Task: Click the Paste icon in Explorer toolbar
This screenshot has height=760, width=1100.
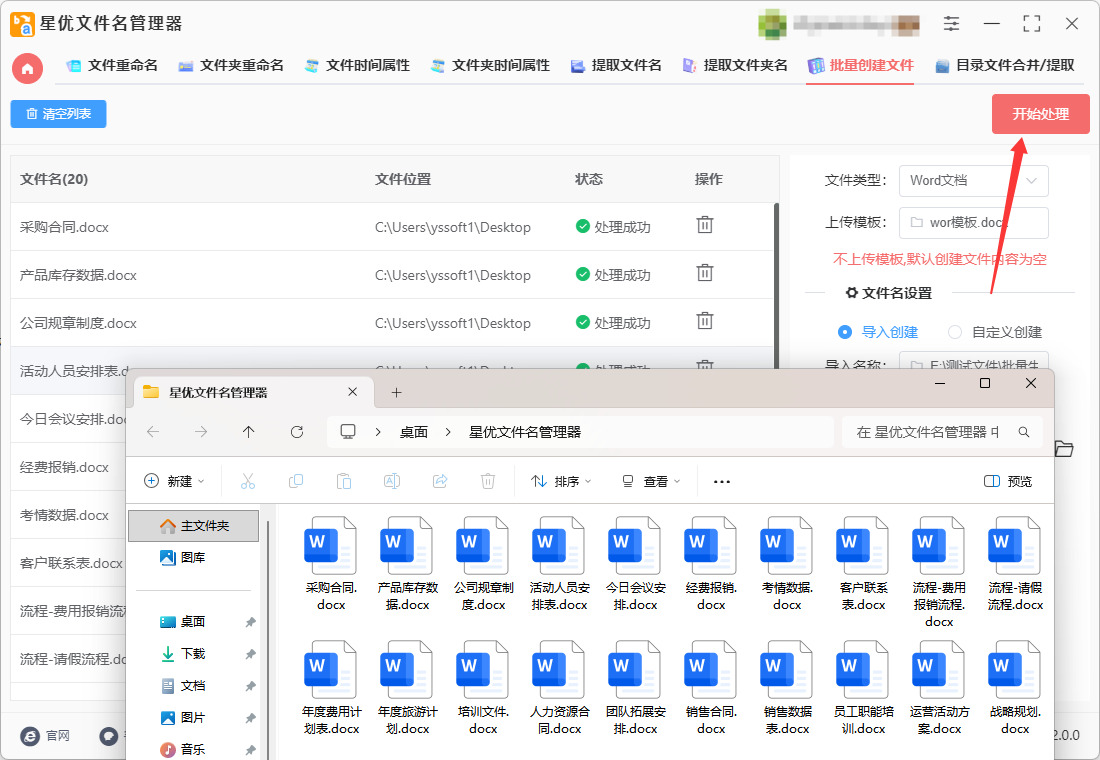Action: [344, 481]
